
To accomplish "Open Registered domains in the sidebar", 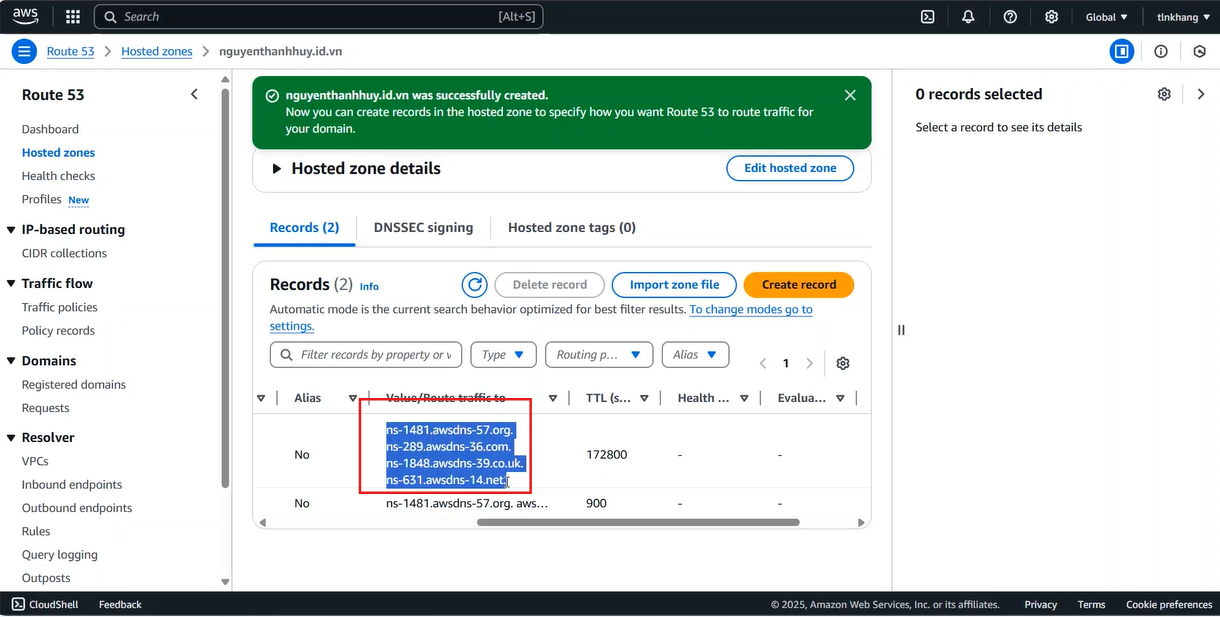I will click(x=74, y=384).
